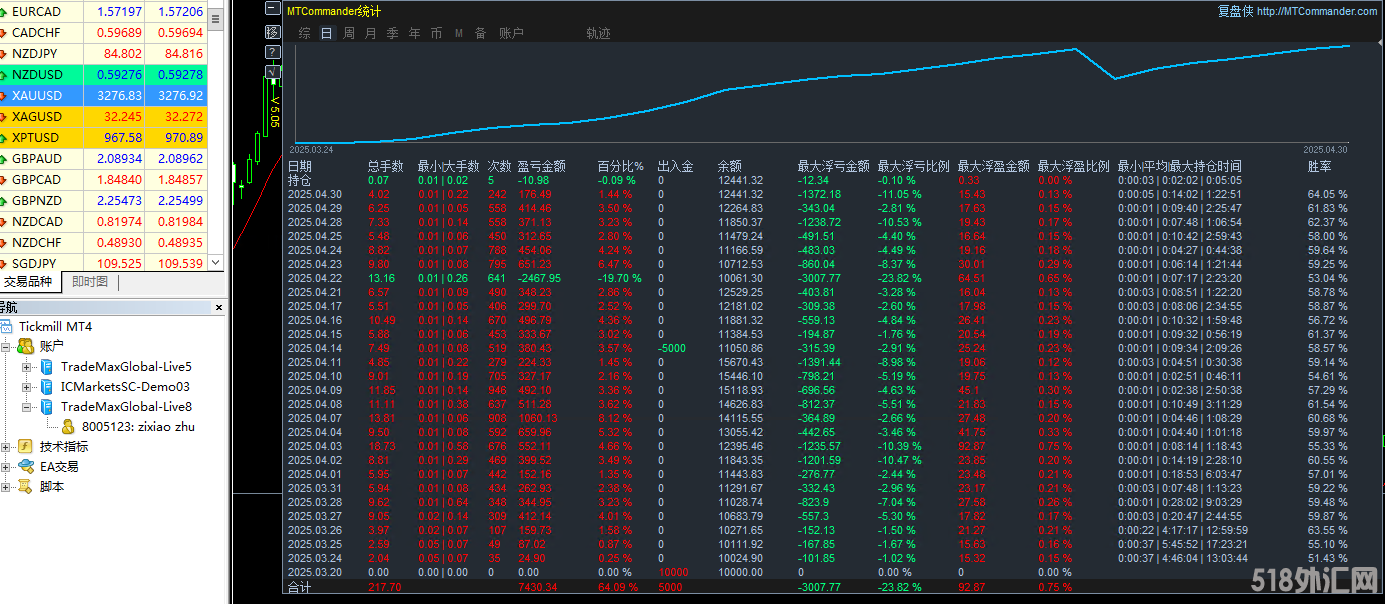This screenshot has width=1385, height=604.
Task: Click the -5000 withdrawal value
Action: pyautogui.click(x=671, y=348)
